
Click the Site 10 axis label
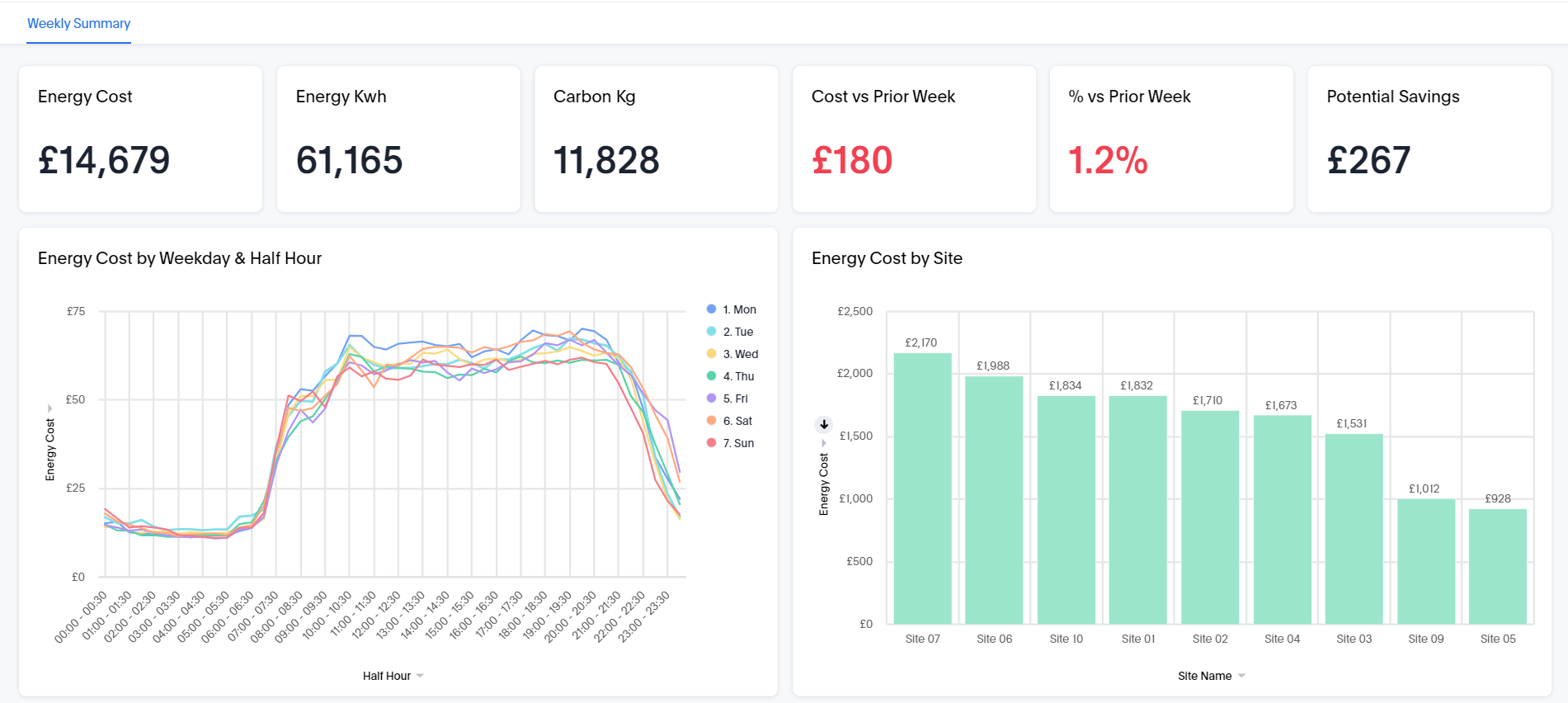(x=1066, y=639)
